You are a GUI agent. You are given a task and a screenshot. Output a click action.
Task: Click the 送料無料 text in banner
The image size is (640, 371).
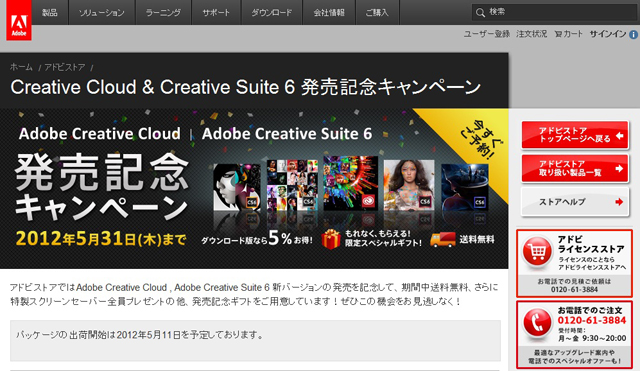pos(477,240)
